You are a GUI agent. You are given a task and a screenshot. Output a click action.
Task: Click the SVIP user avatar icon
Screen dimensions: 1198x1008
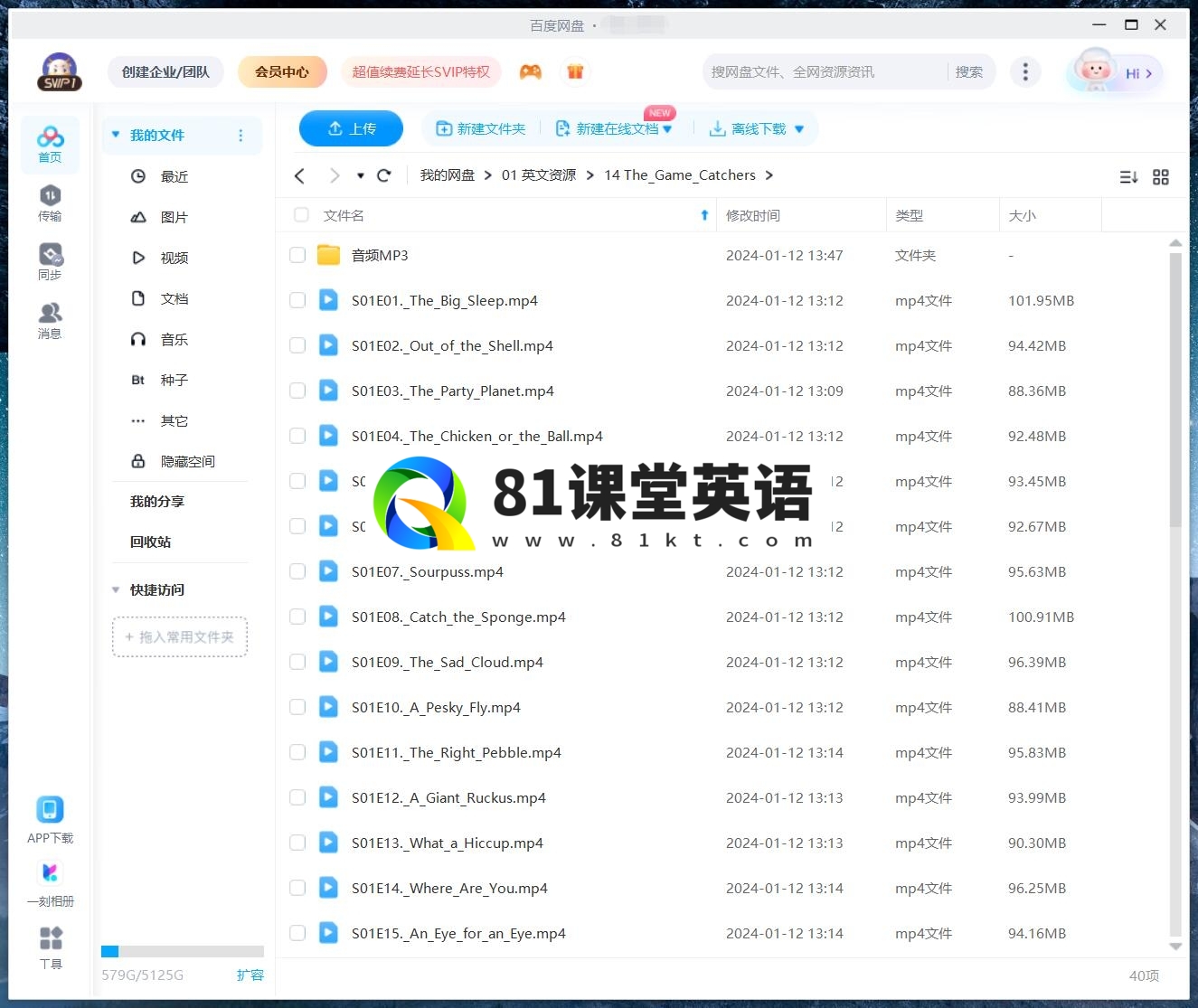point(60,71)
